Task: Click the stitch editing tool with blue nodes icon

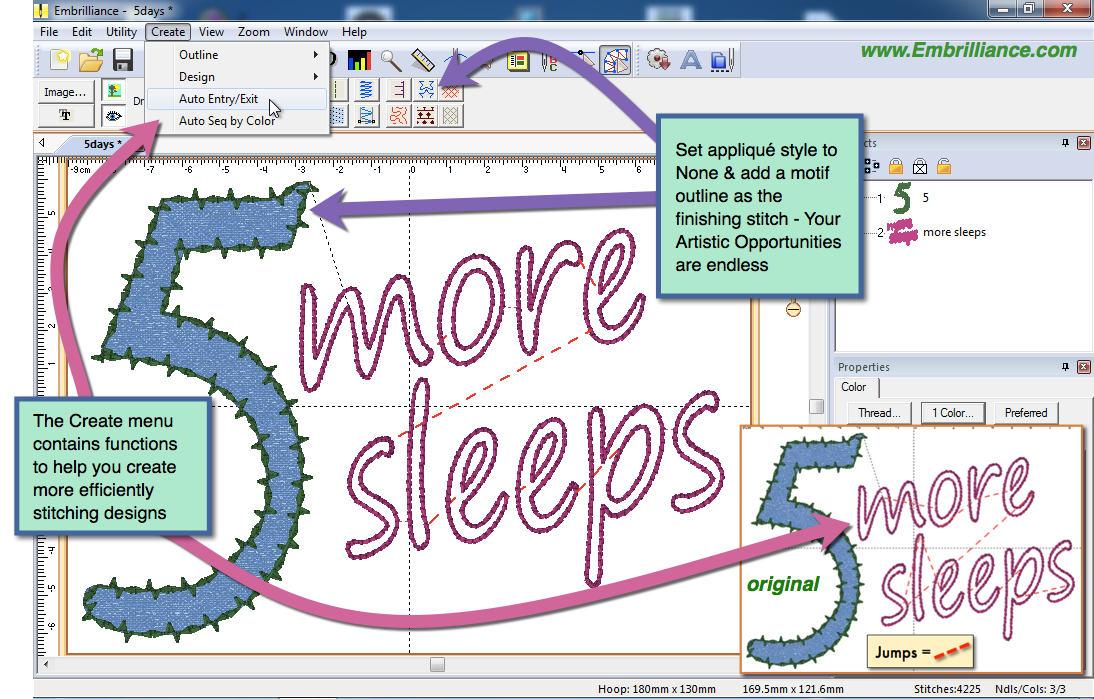Action: coord(615,60)
